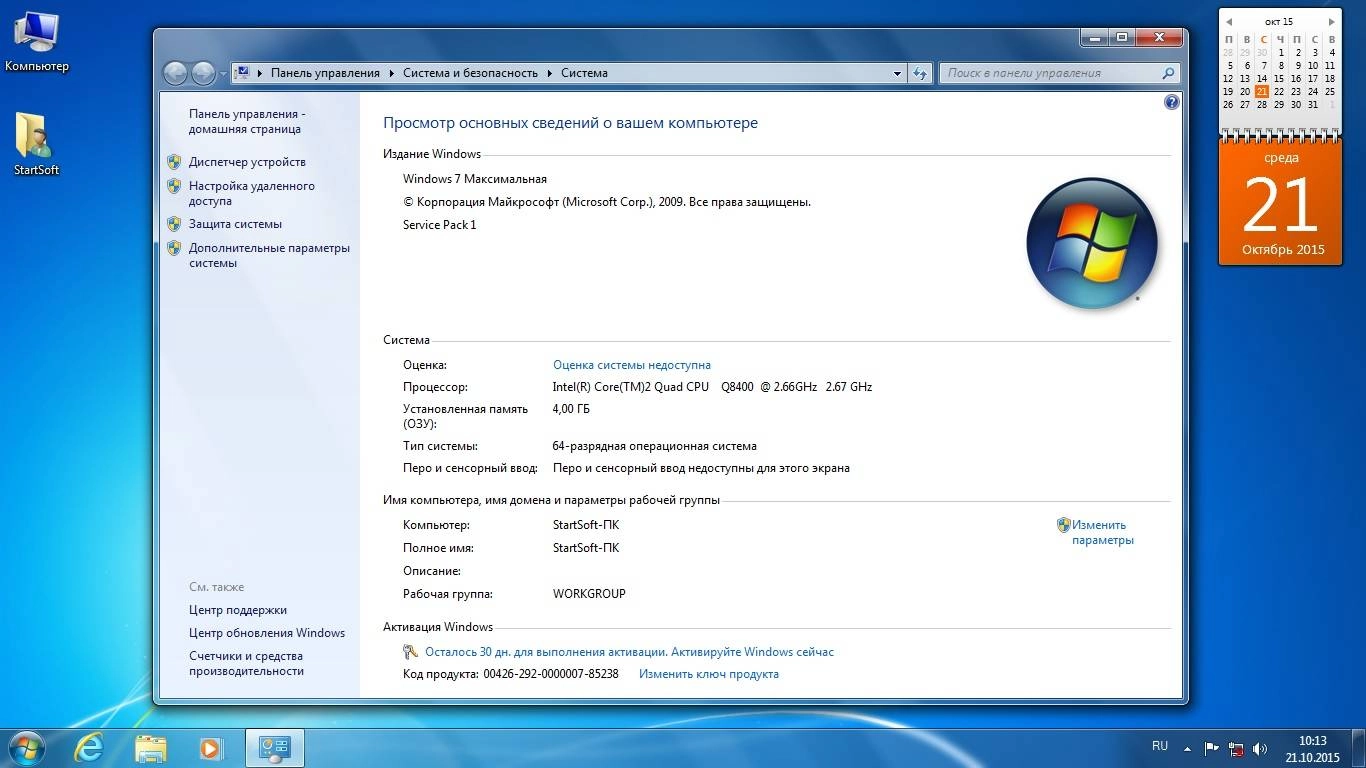Click the Show desktop strip at the taskbar end
The height and width of the screenshot is (768, 1366).
[x=1358, y=749]
